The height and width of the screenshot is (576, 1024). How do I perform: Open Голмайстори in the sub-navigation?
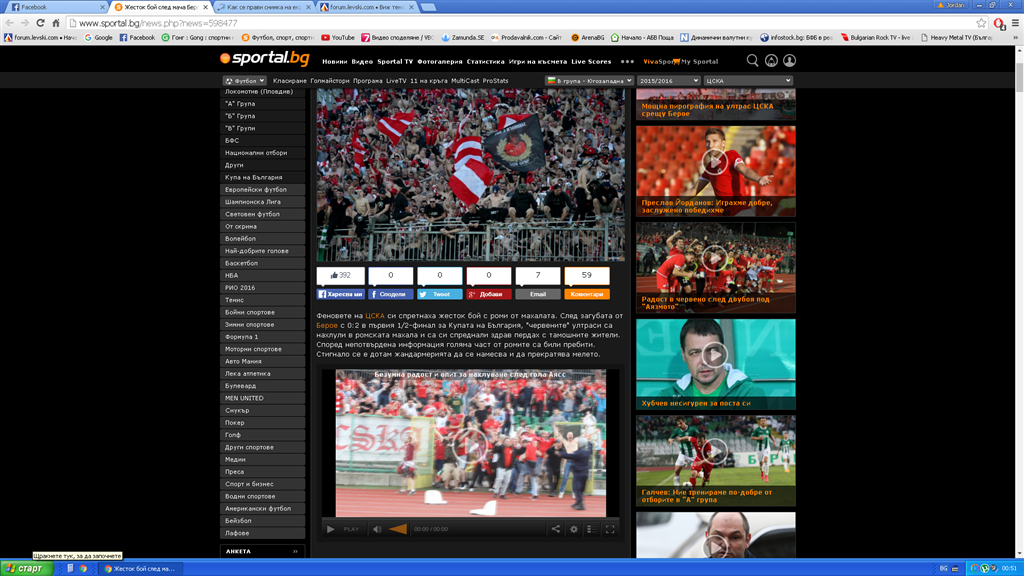(330, 81)
